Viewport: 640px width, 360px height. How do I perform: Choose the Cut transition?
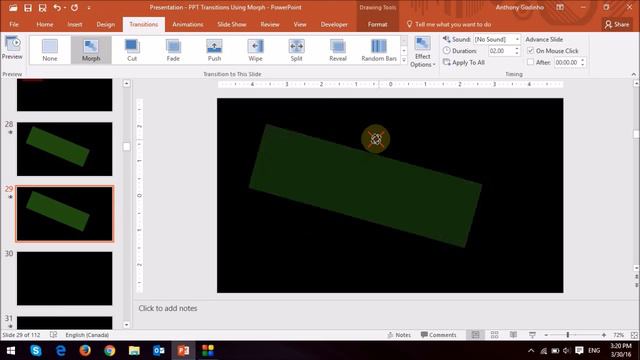pyautogui.click(x=132, y=50)
